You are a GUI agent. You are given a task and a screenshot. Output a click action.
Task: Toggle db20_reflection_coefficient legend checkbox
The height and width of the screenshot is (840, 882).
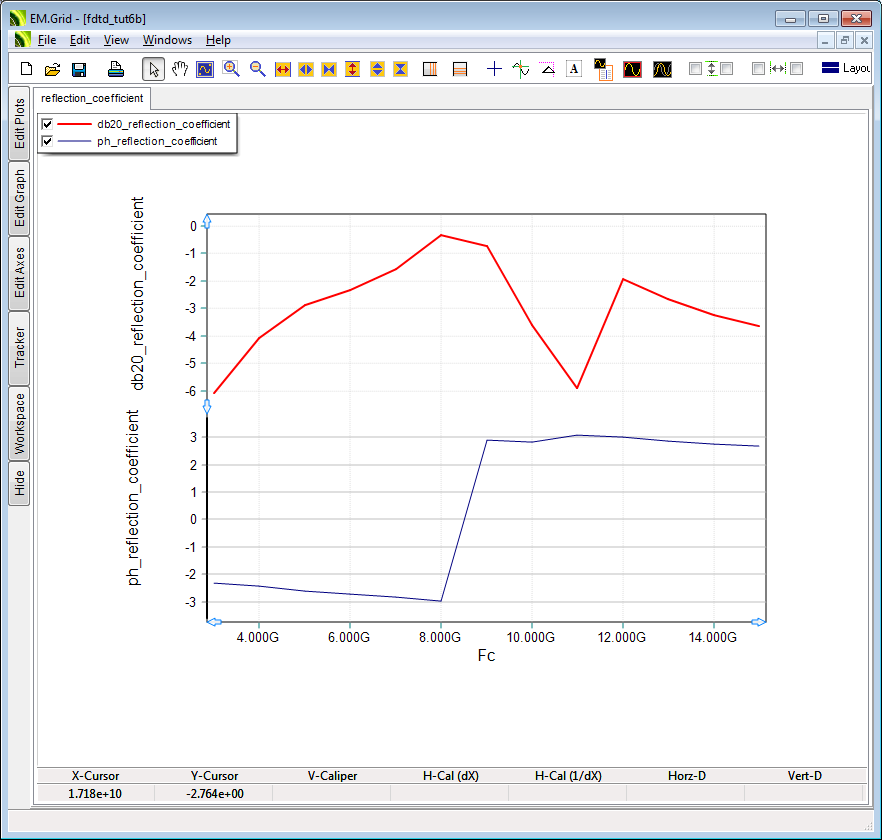(x=47, y=124)
